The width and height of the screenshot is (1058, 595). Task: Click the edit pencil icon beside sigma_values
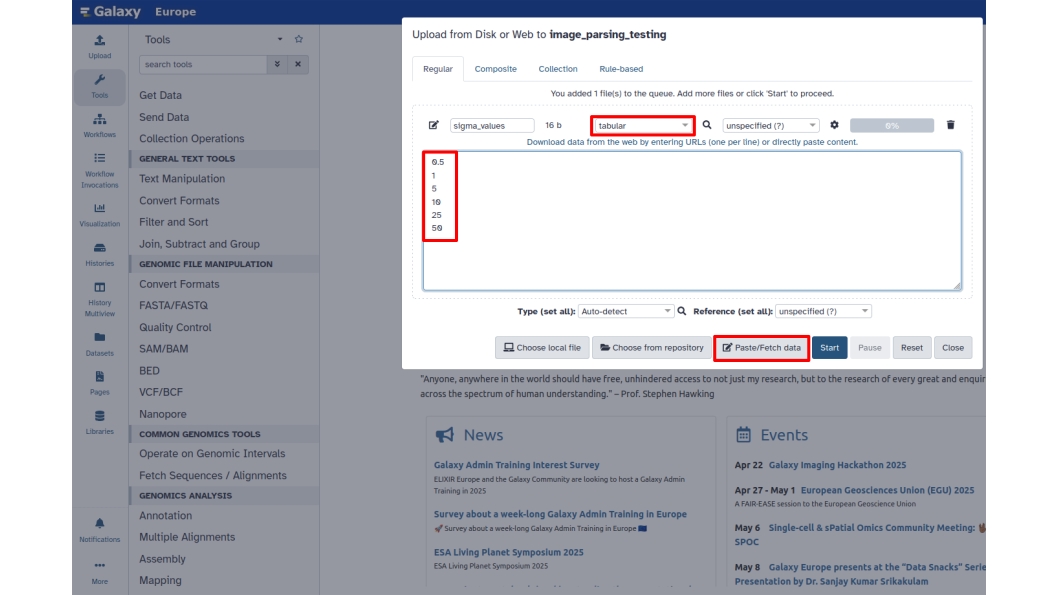(434, 125)
